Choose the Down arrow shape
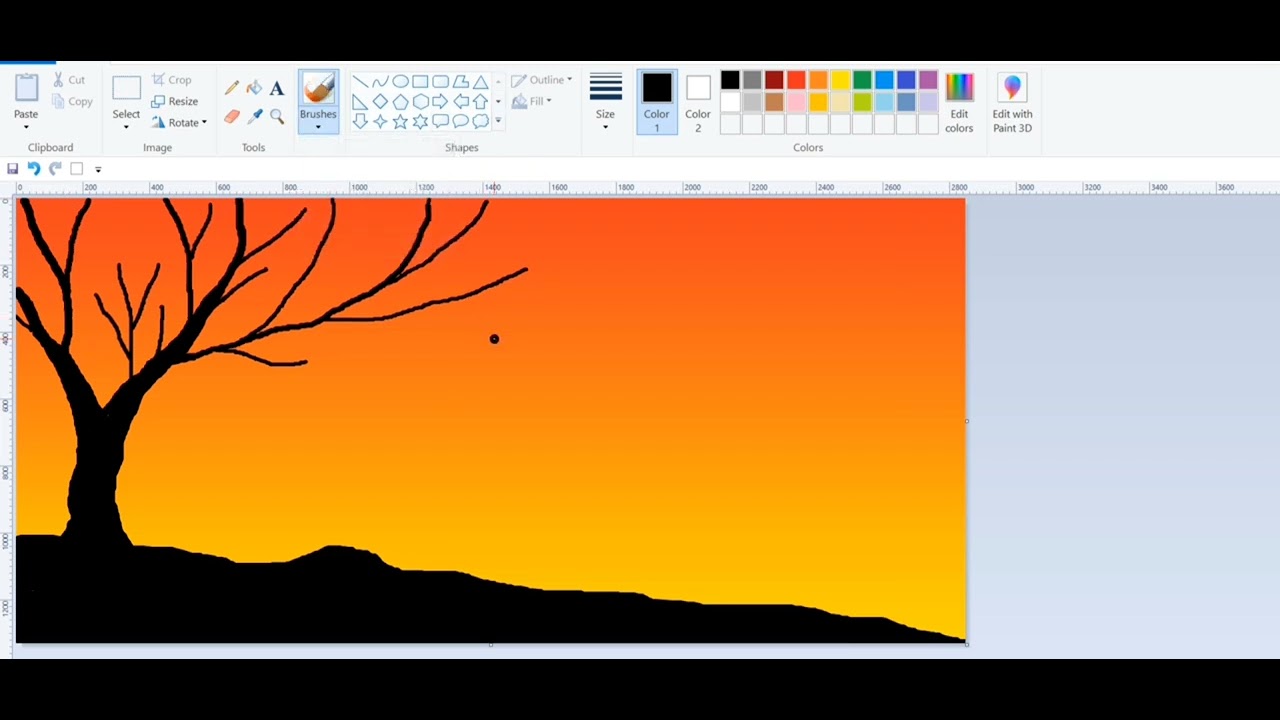Screen dimensions: 1280x720 (360, 122)
